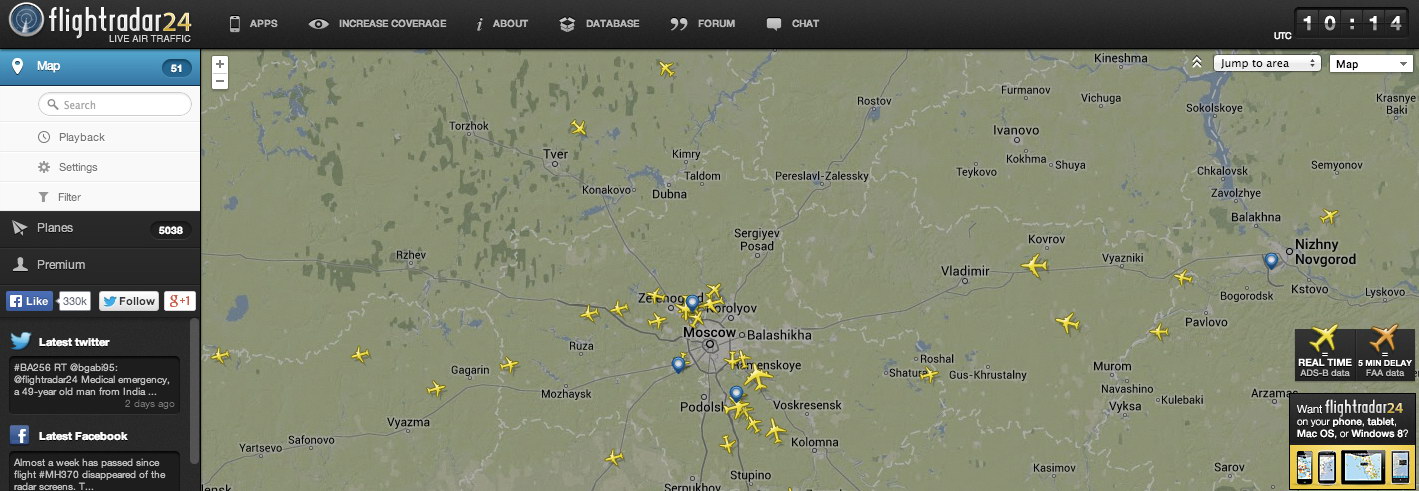Click the plane icon near Tver
Viewport: 1419px width, 491px height.
578,128
